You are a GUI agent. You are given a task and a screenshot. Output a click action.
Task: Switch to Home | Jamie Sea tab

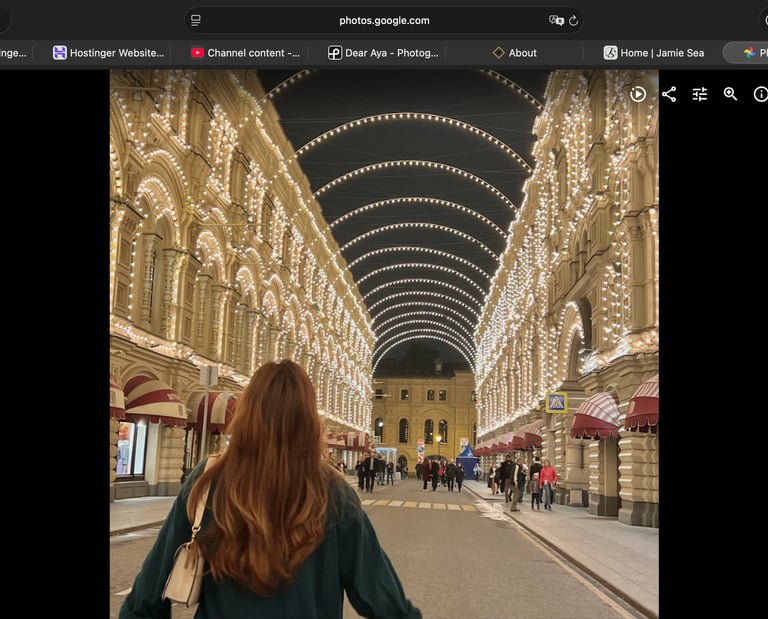[x=654, y=53]
